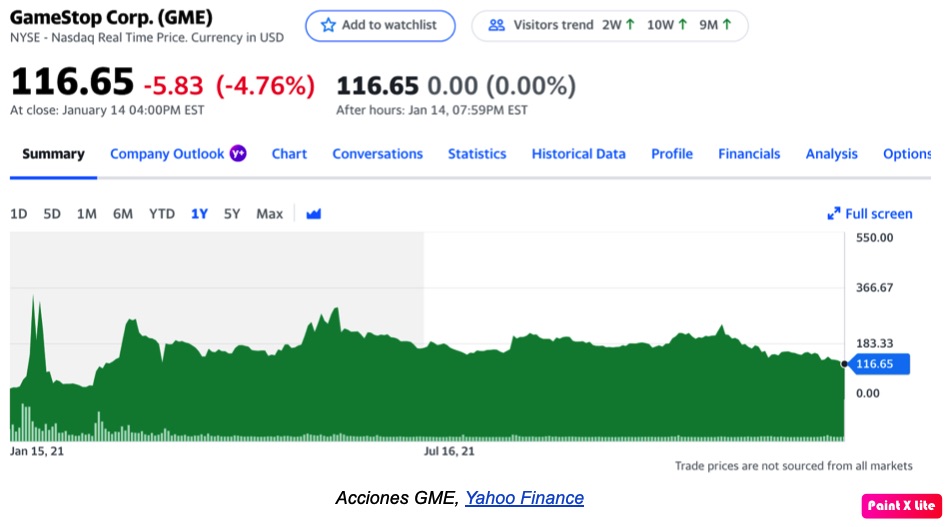Screen dimensions: 952x527
Task: Switch to the Financials tab
Action: (x=749, y=154)
